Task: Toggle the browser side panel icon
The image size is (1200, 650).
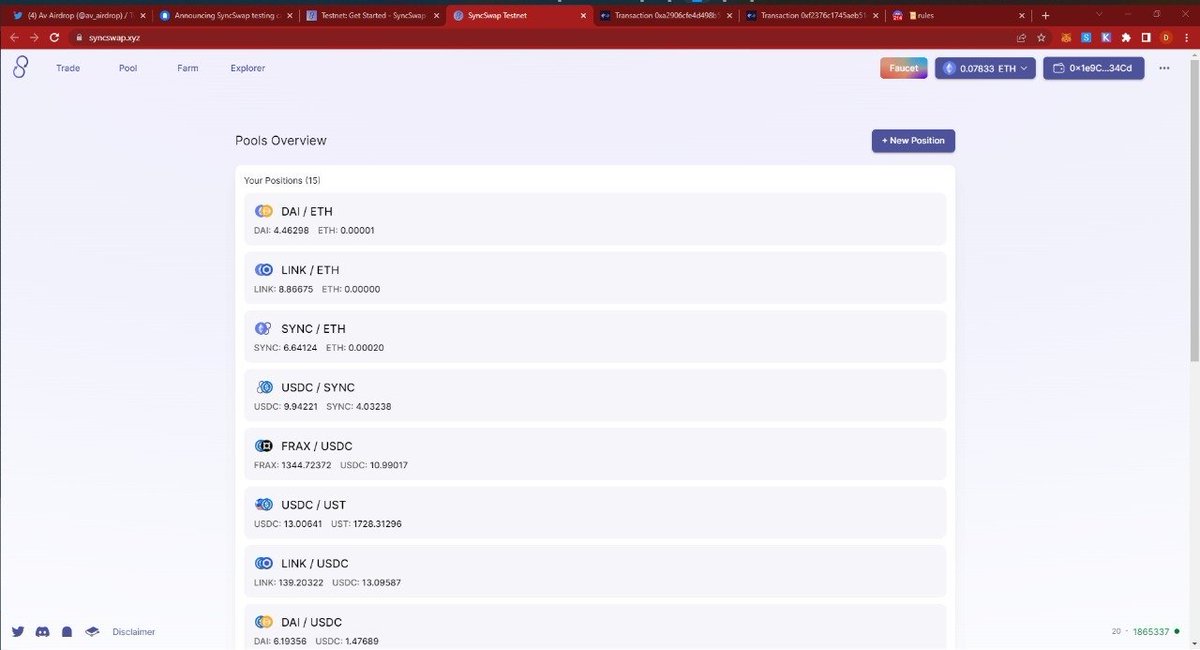Action: click(1146, 37)
